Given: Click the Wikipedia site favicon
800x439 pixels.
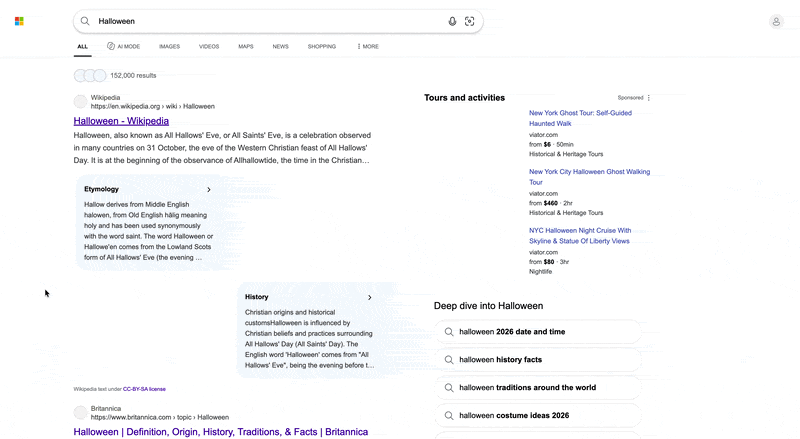Looking at the screenshot, I should [x=80, y=102].
